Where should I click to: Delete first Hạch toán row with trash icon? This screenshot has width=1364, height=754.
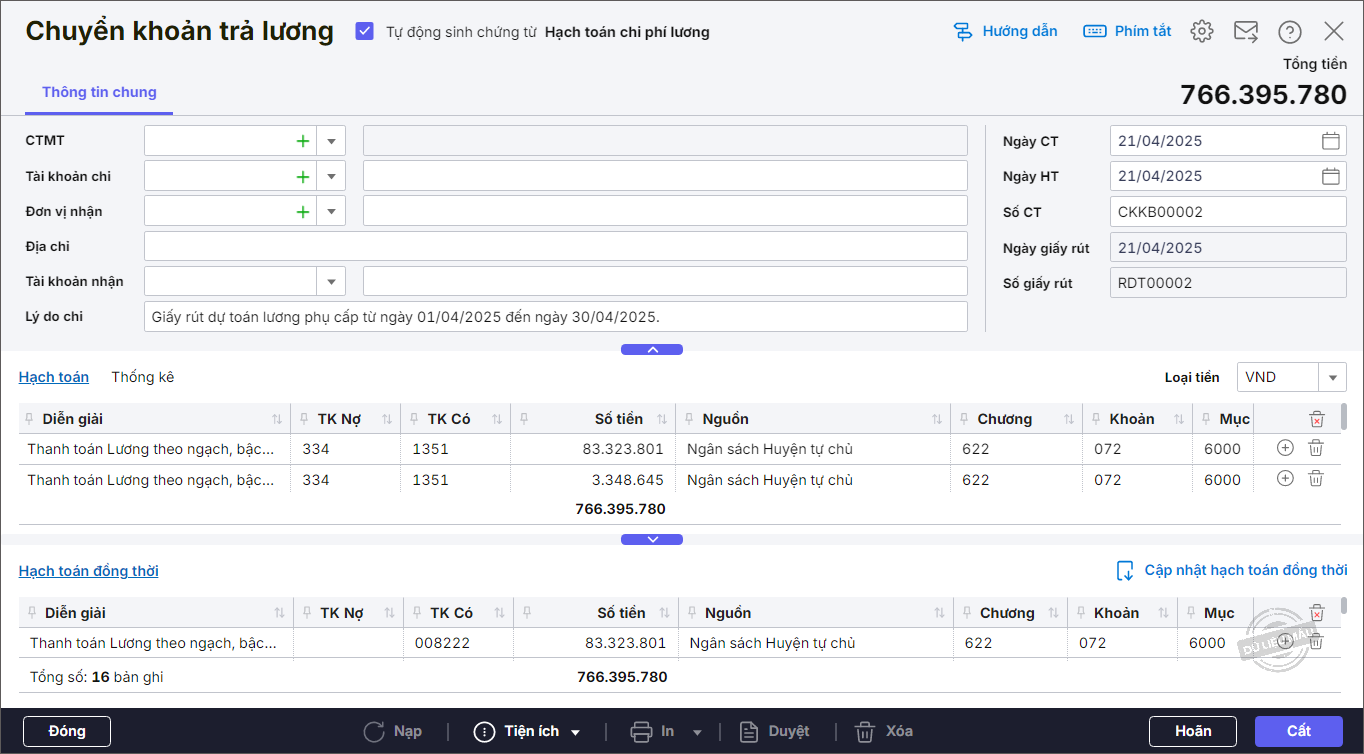click(x=1316, y=449)
